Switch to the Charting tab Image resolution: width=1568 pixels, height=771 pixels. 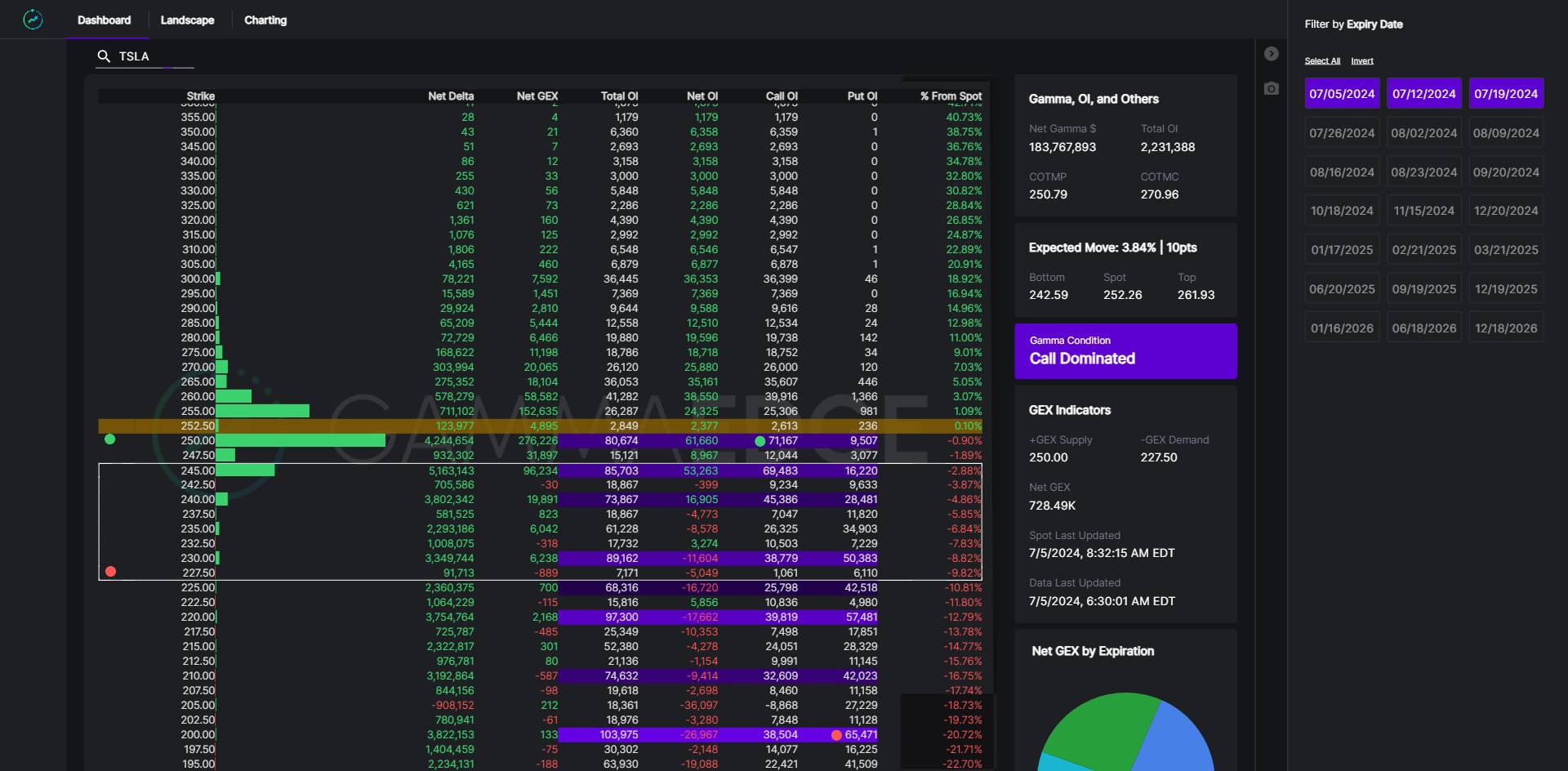point(265,20)
